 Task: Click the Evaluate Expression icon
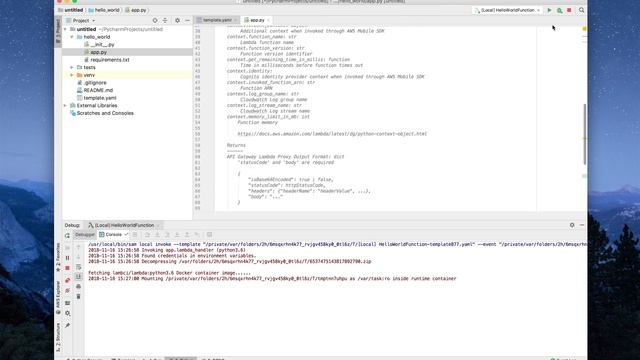tap(209, 235)
